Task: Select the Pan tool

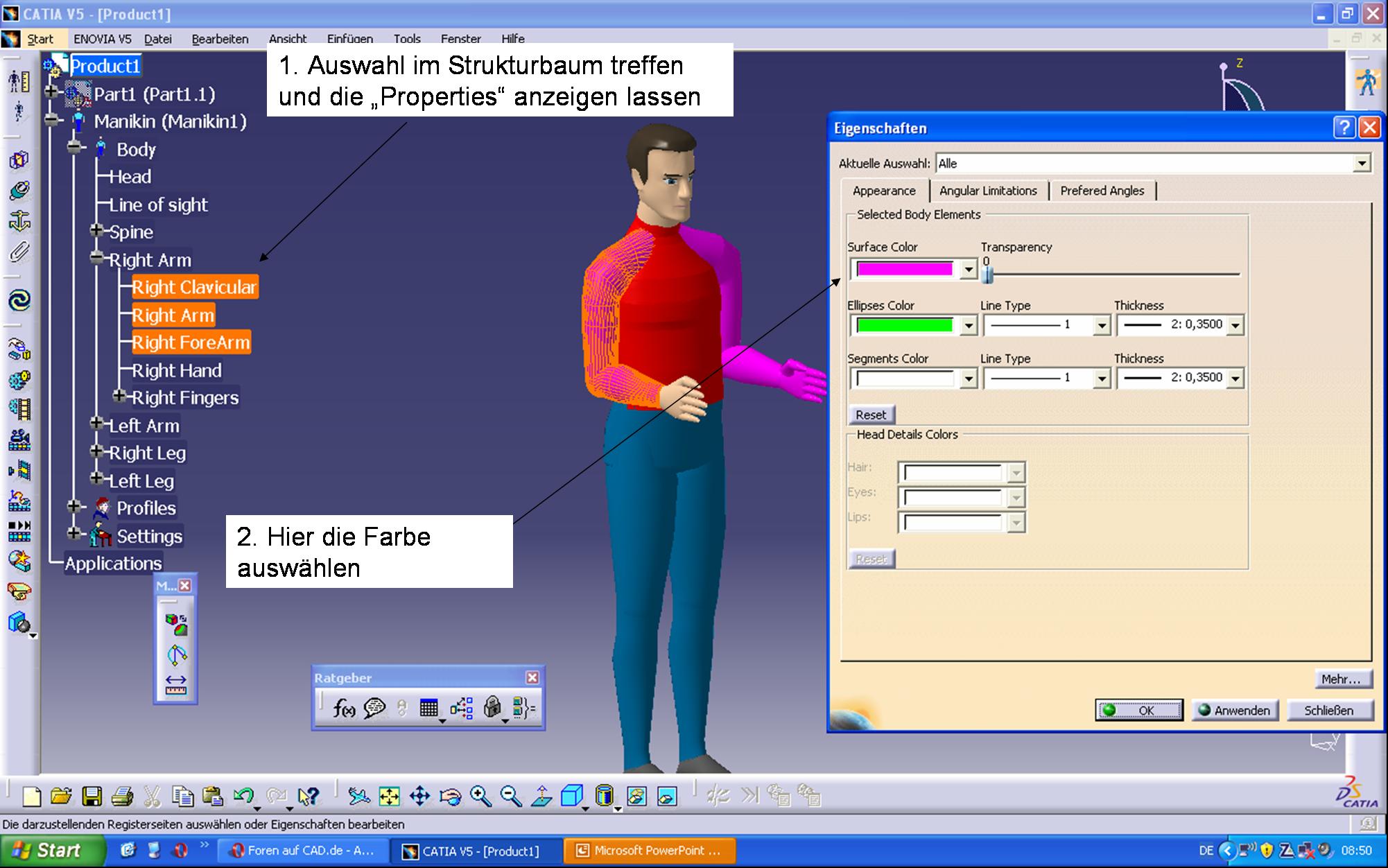Action: click(419, 797)
